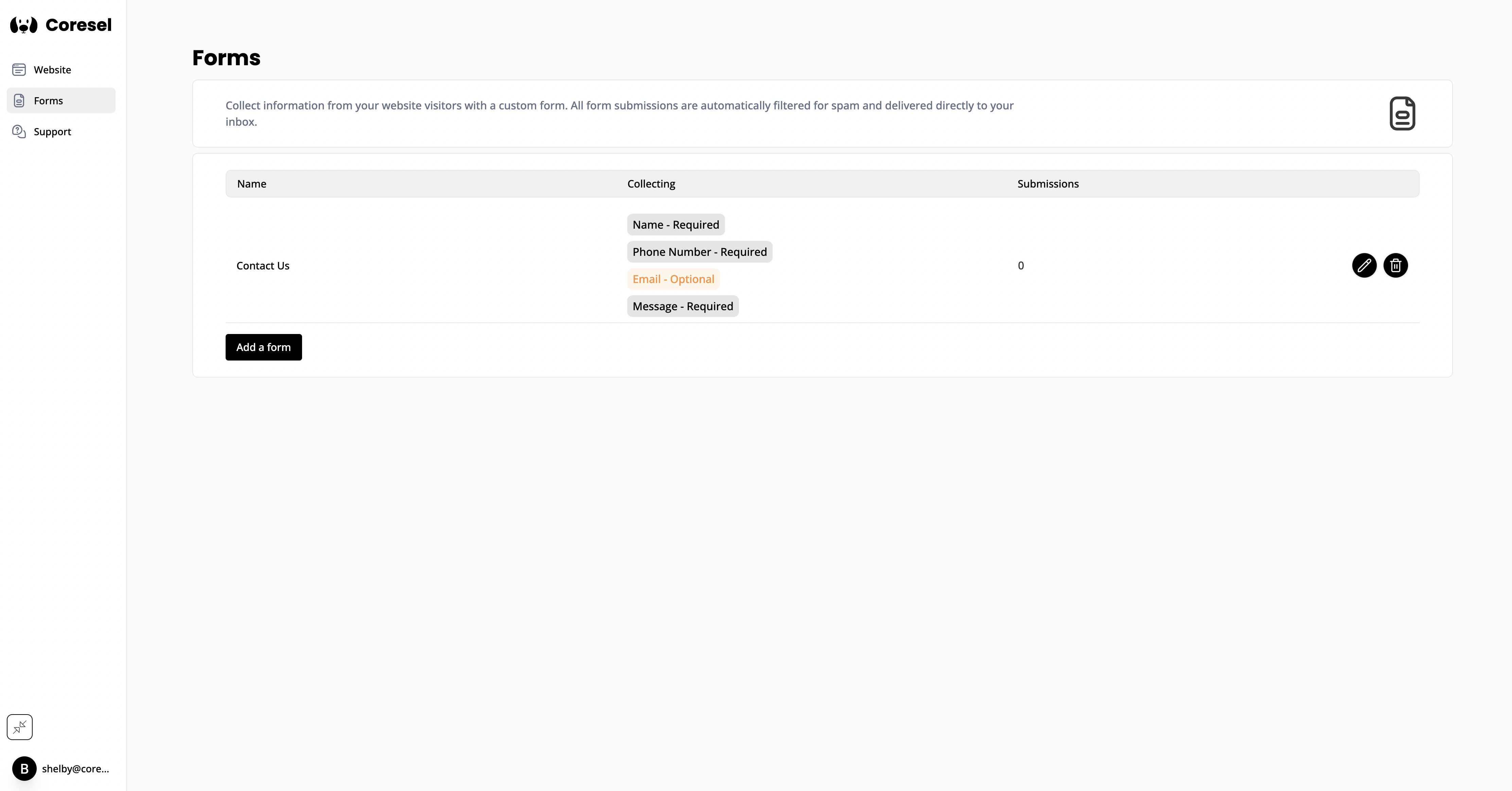Image resolution: width=1512 pixels, height=791 pixels.
Task: Click the Website sidebar icon
Action: click(x=19, y=70)
